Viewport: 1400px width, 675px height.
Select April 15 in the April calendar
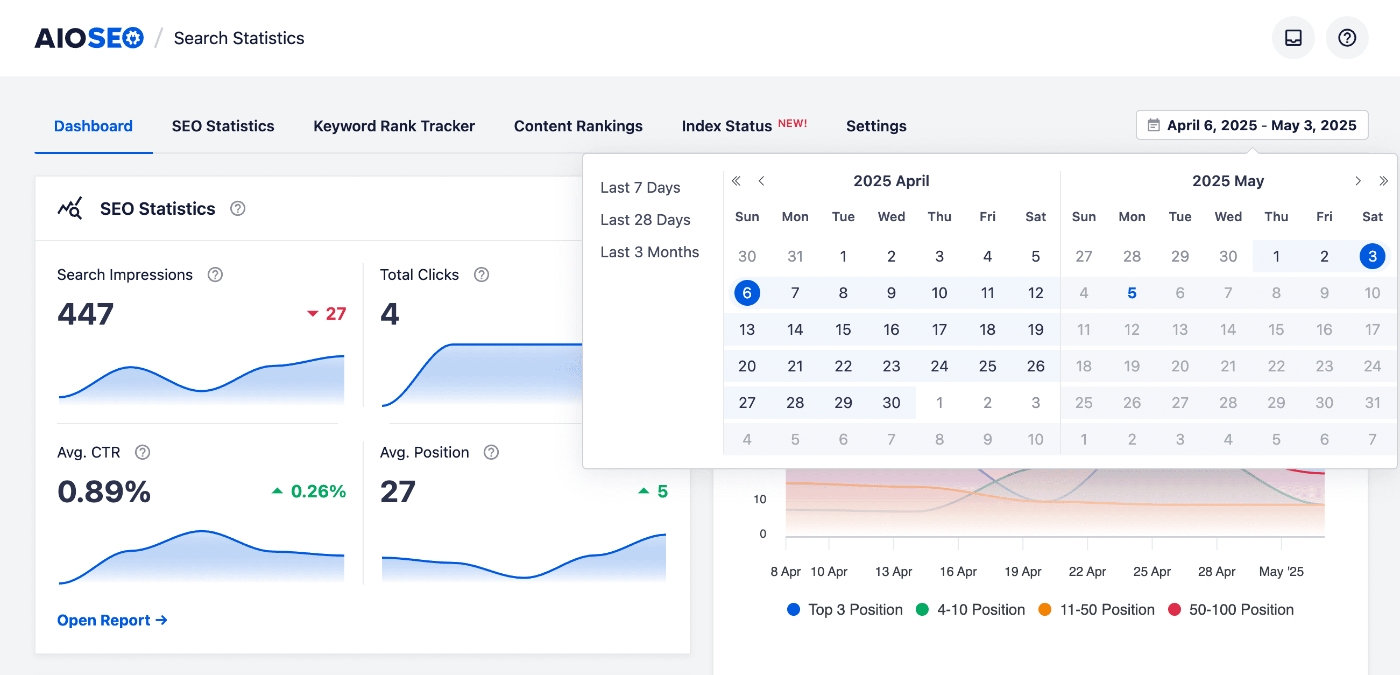click(843, 329)
